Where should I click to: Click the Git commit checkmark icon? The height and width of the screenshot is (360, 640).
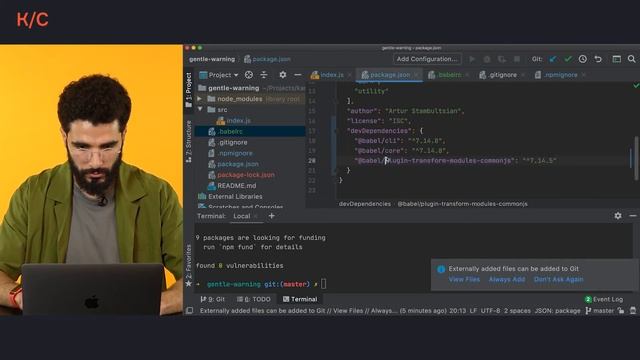[x=568, y=59]
